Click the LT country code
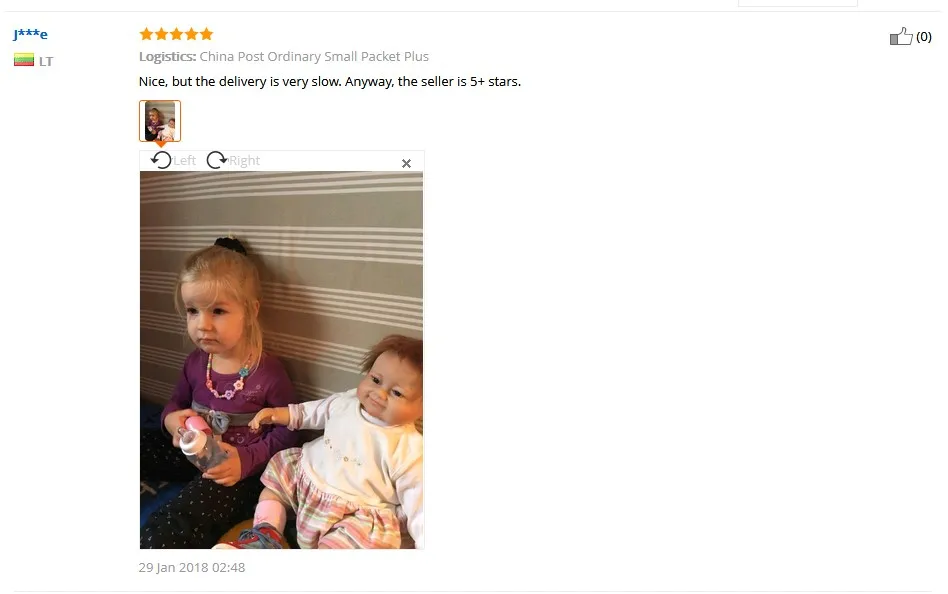Screen dimensions: 948x594 pyautogui.click(x=46, y=61)
